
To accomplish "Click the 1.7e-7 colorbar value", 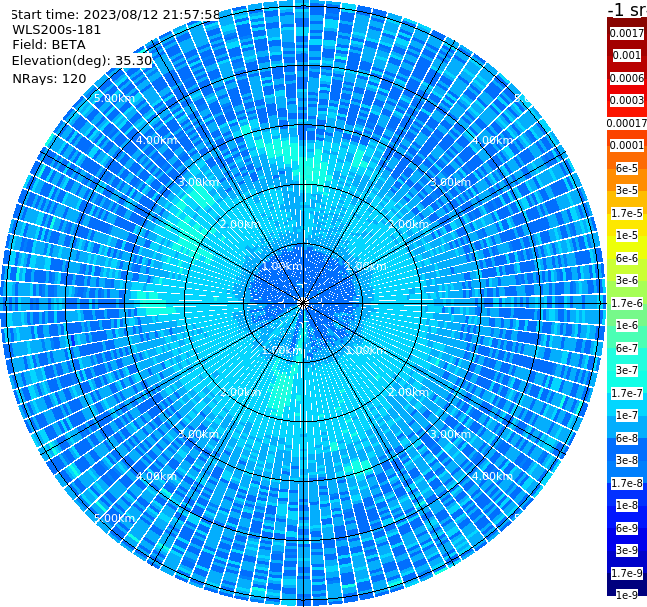I will (627, 393).
